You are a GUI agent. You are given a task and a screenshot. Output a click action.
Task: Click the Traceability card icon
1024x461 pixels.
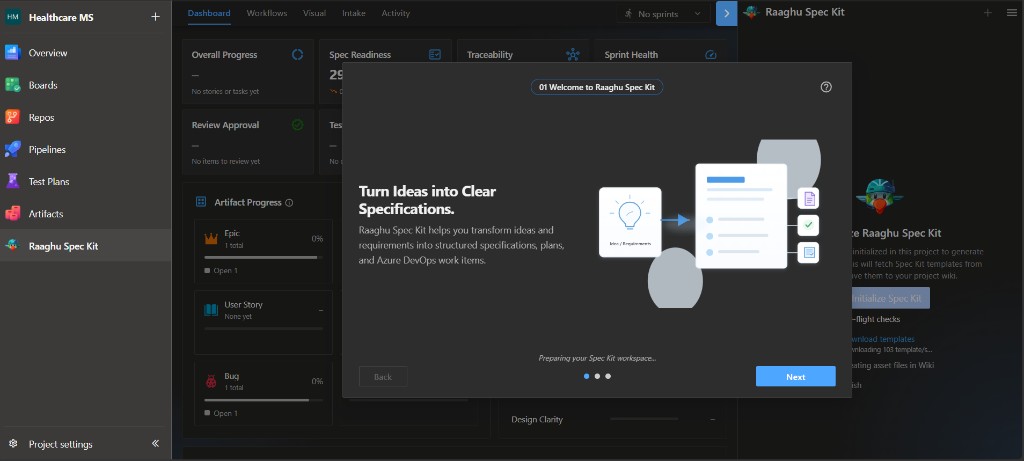[x=573, y=55]
